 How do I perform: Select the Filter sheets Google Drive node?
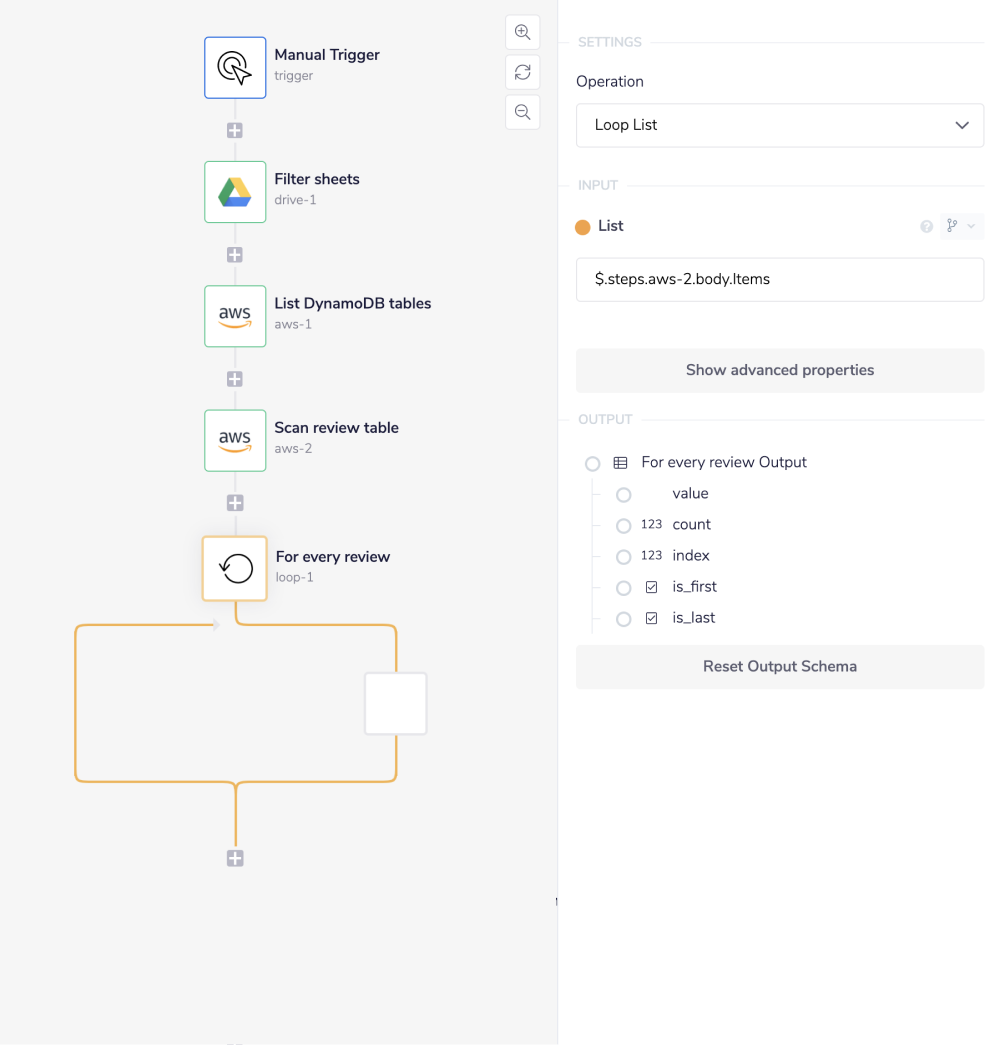(235, 192)
